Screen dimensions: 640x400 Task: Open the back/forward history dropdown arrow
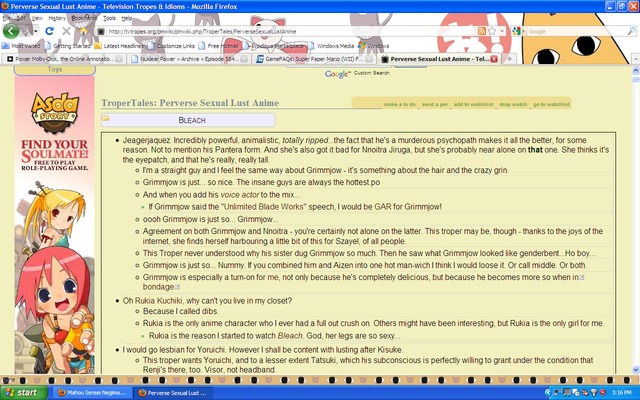(x=36, y=31)
